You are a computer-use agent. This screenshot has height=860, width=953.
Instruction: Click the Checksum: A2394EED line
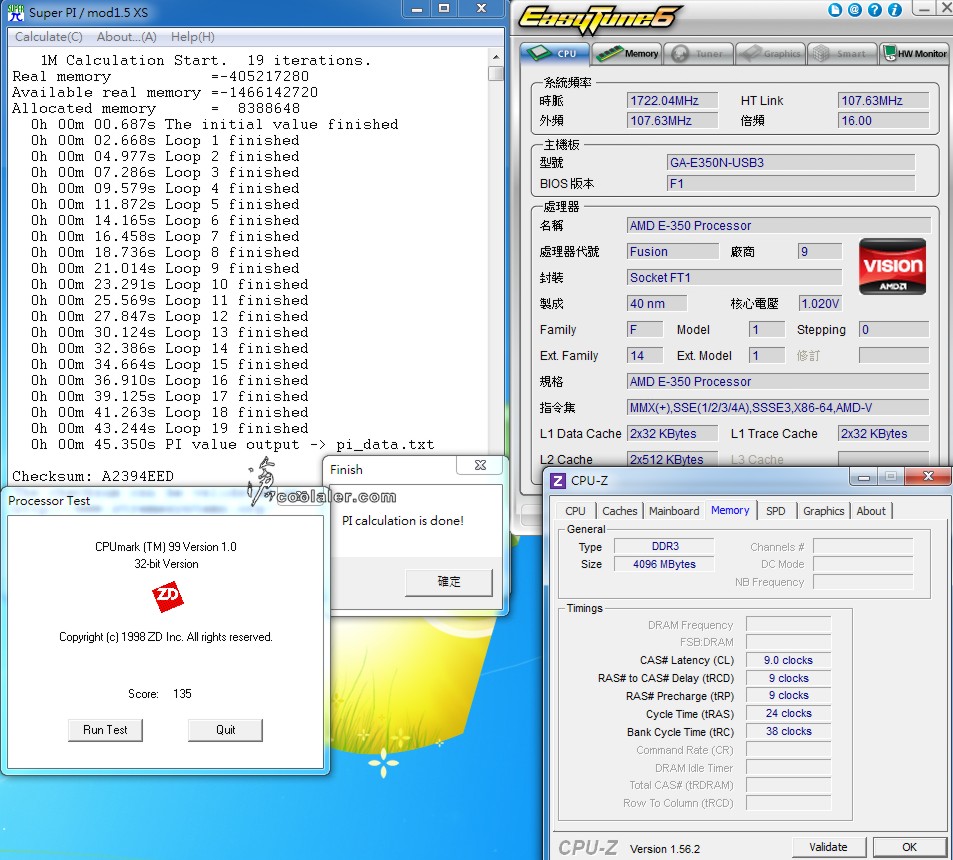point(93,476)
